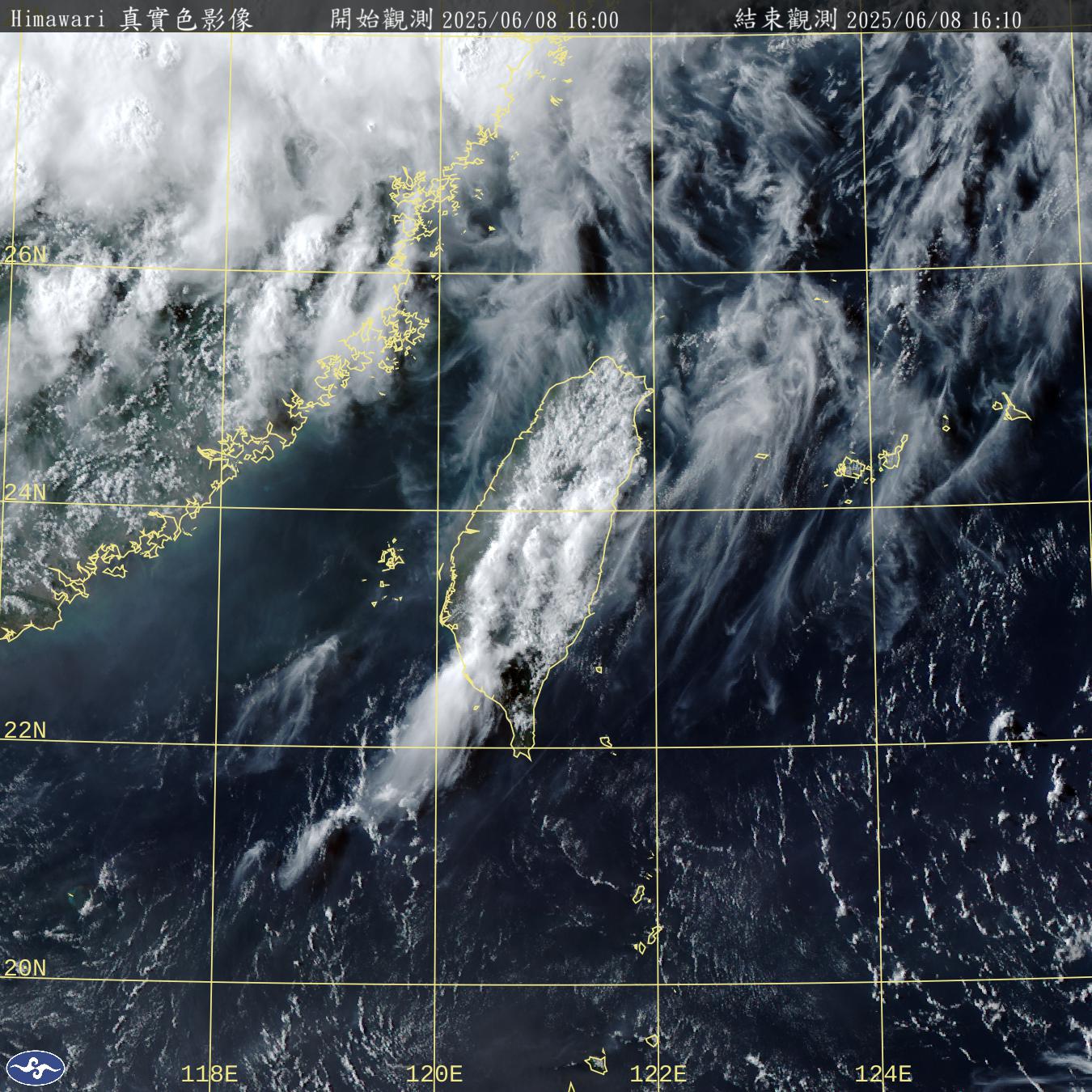
Task: Click the "開始觀測" label
Action: (x=383, y=19)
